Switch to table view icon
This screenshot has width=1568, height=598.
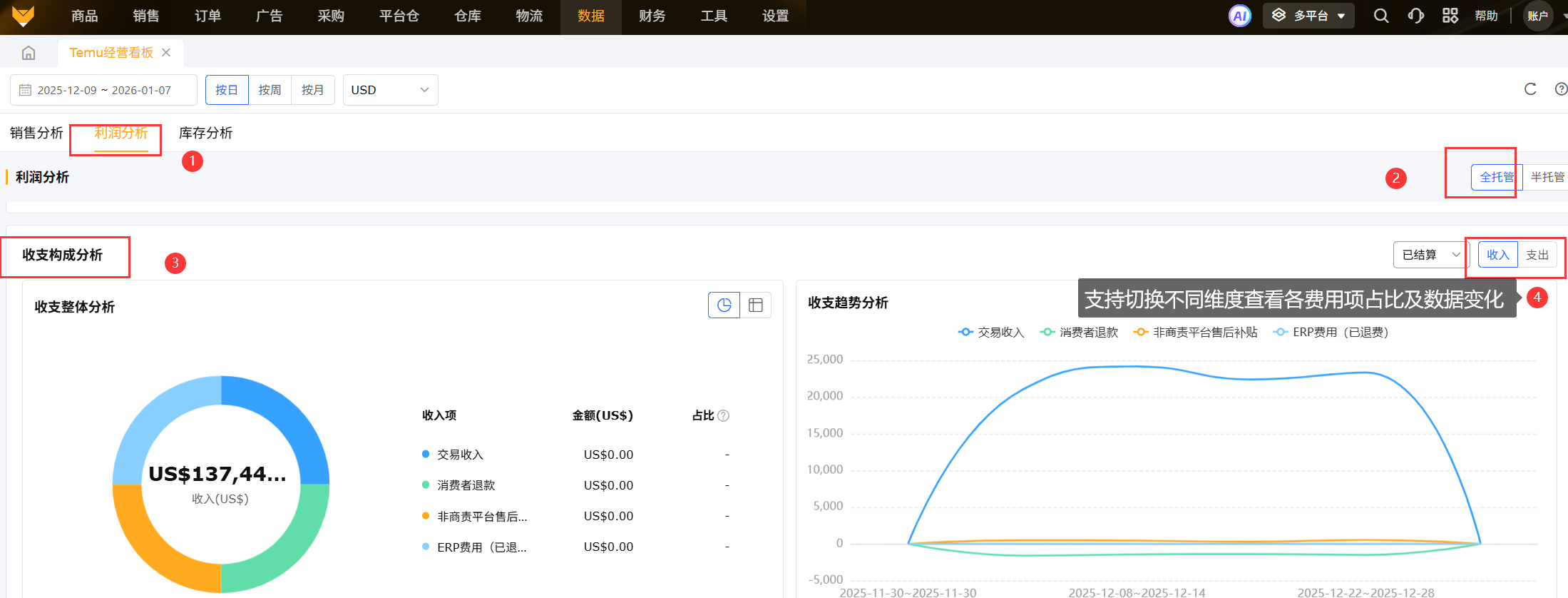coord(756,305)
